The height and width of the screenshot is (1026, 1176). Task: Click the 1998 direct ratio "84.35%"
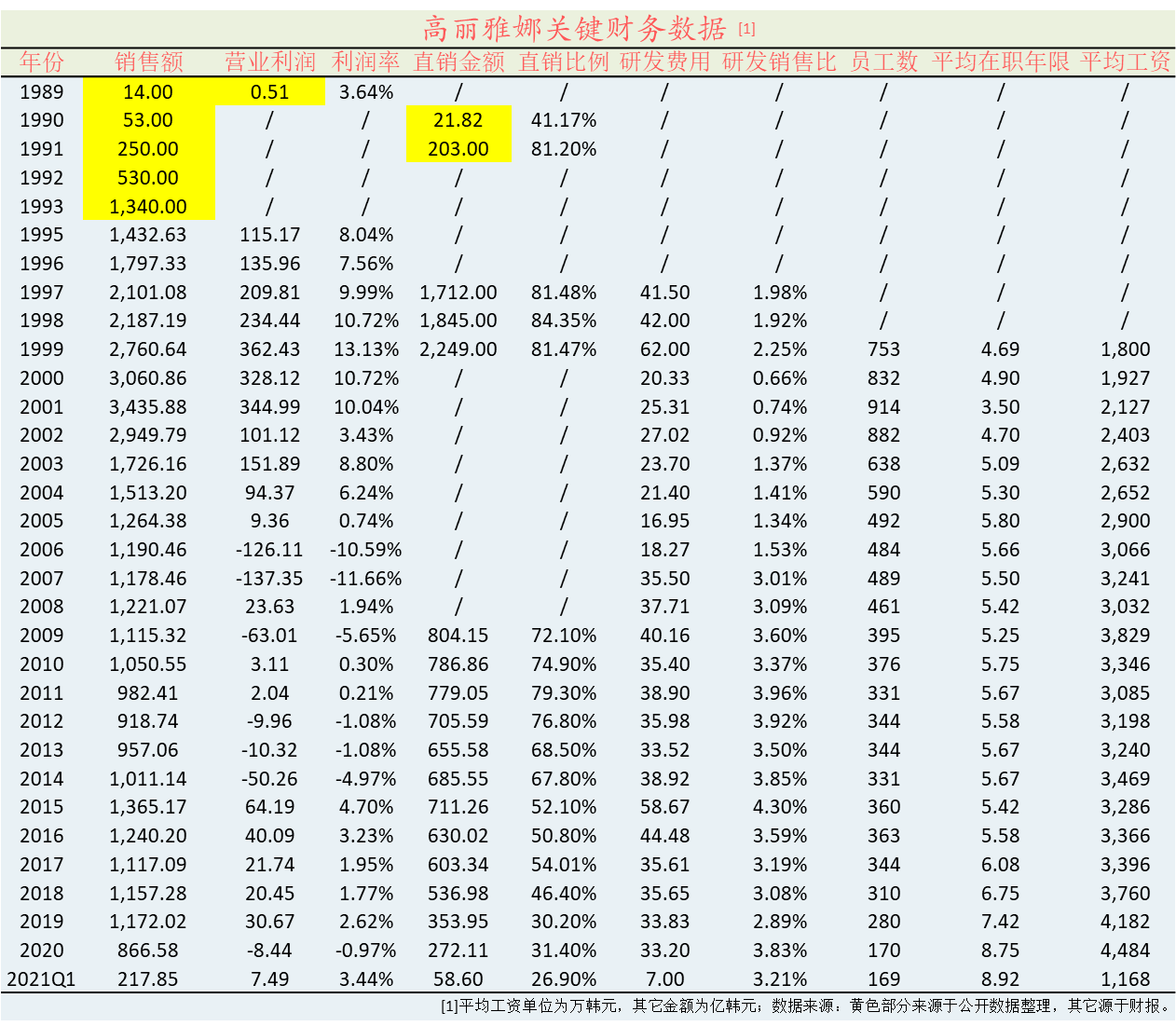pyautogui.click(x=564, y=321)
